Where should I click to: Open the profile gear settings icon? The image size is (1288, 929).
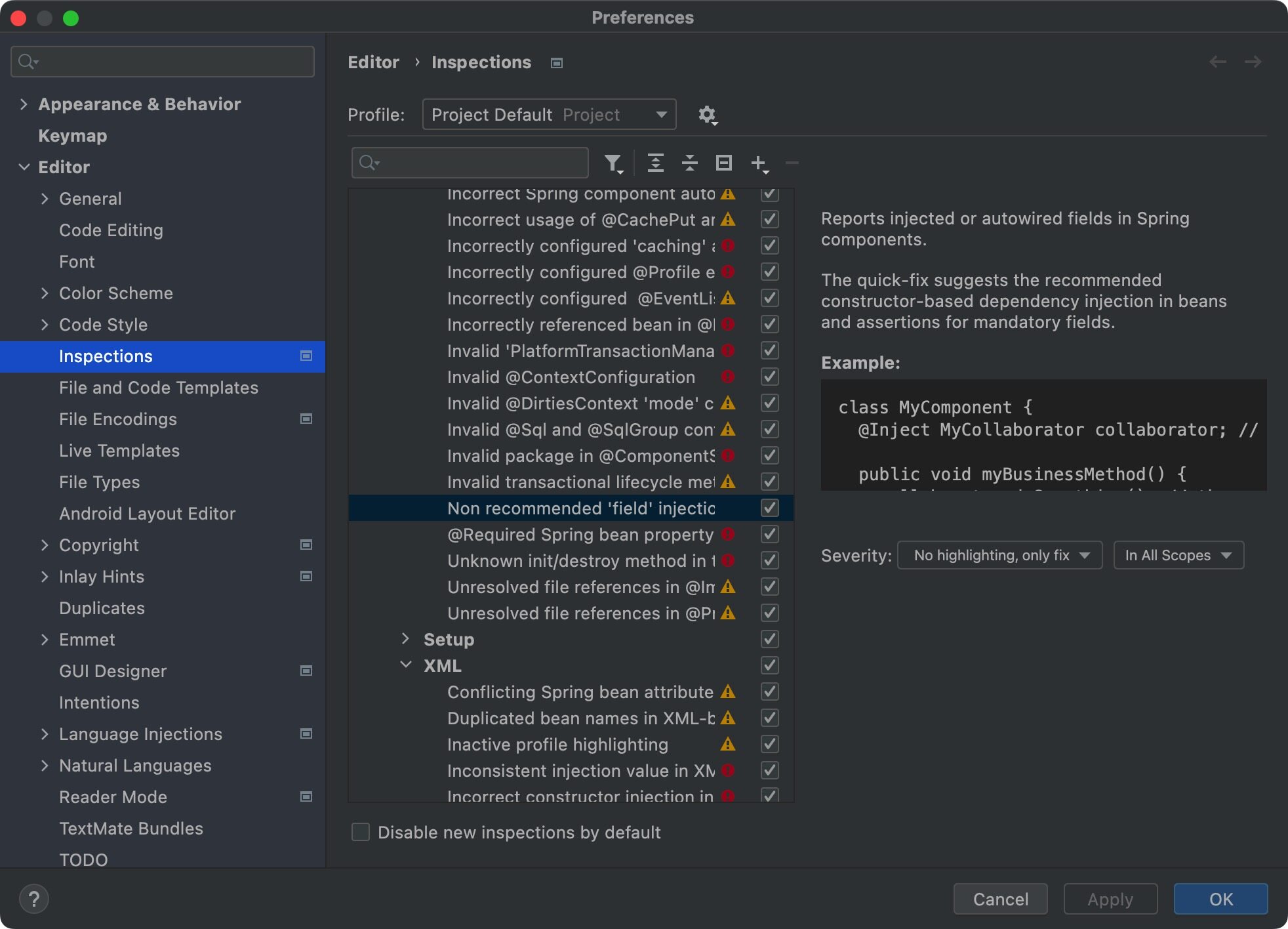coord(707,115)
